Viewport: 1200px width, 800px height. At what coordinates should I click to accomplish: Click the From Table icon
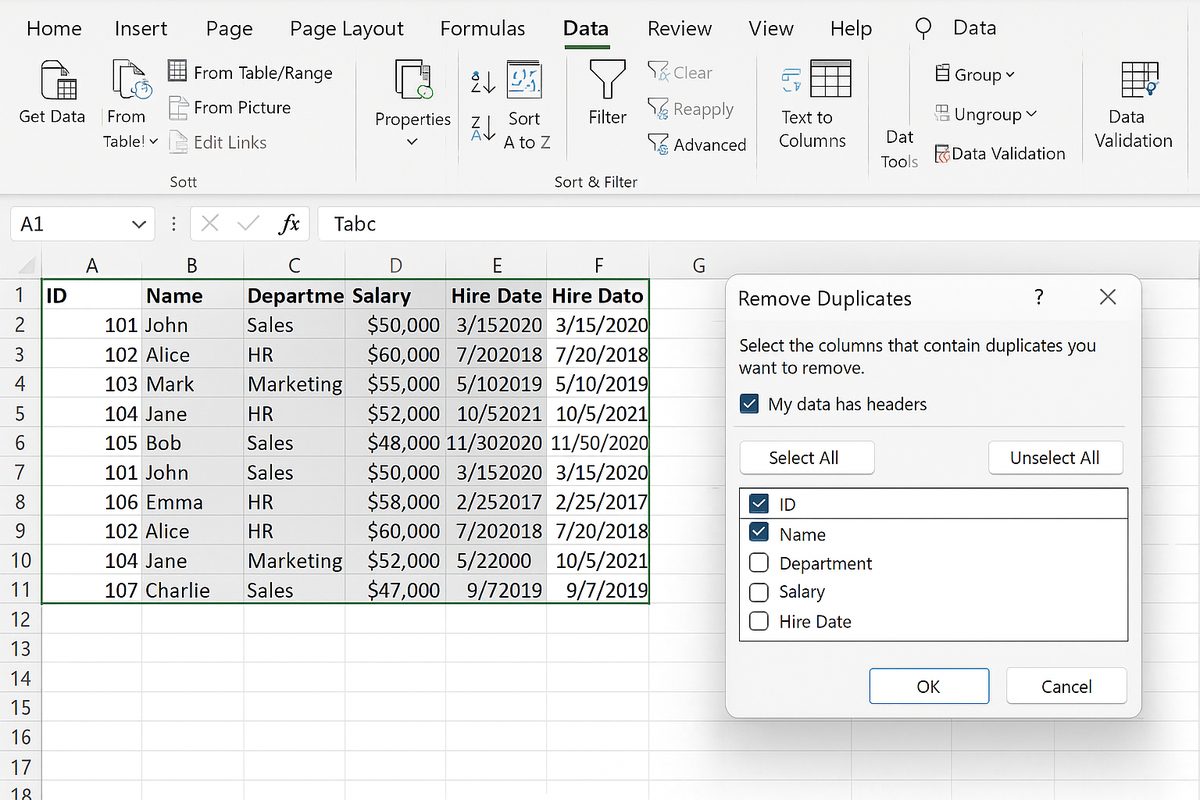pos(130,80)
